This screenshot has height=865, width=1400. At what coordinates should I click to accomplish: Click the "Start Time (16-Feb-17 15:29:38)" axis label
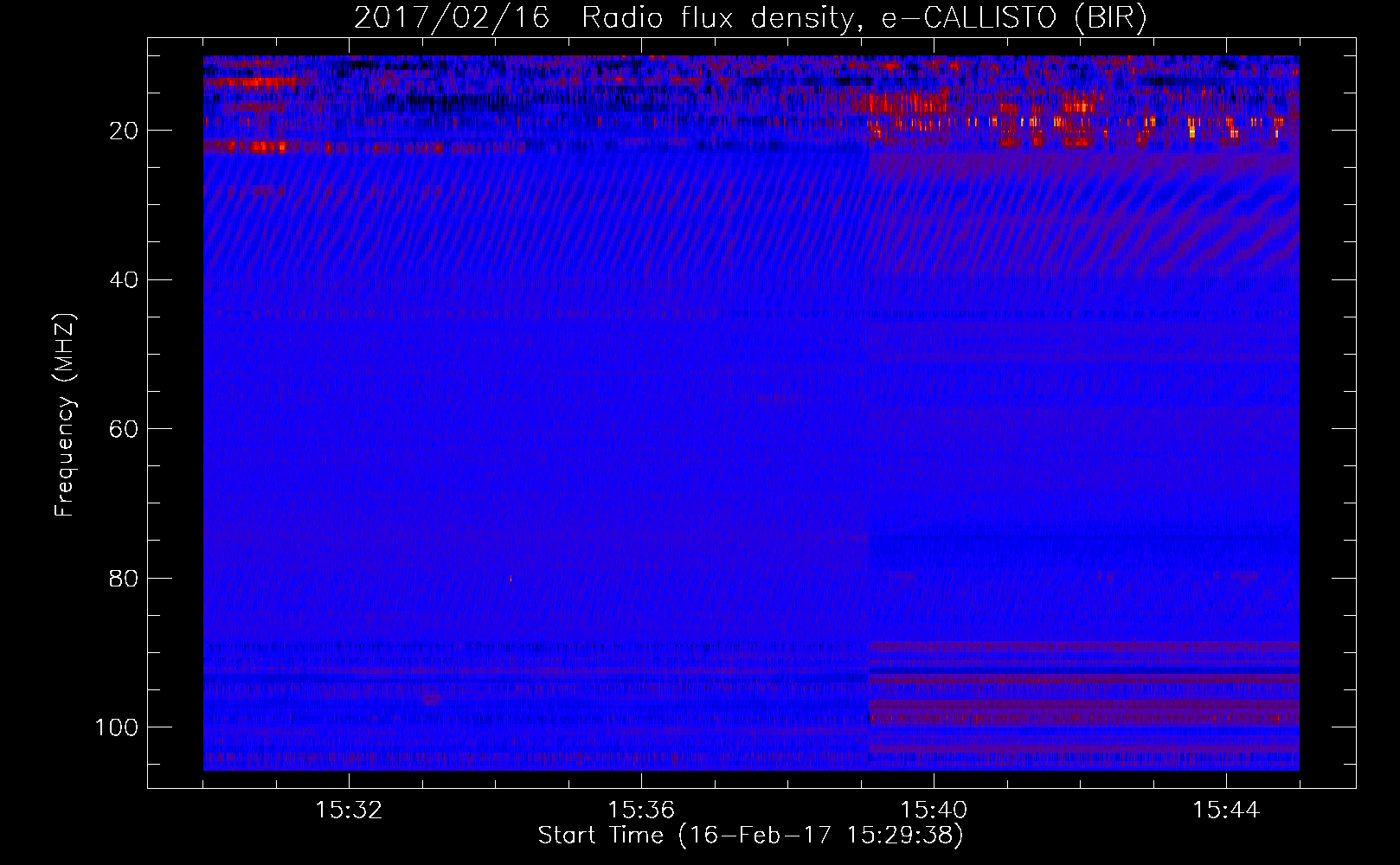coord(750,836)
